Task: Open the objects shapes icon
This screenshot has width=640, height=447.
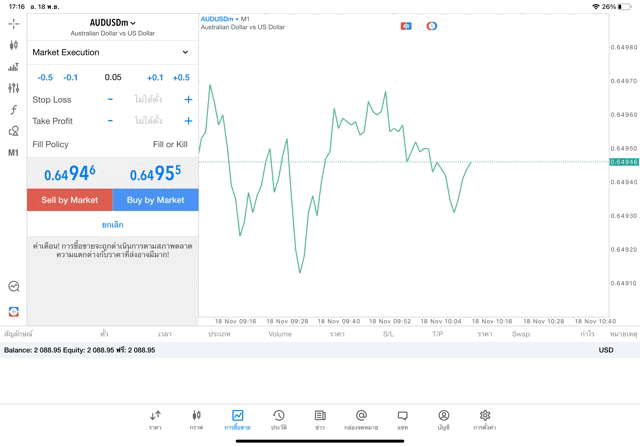Action: [13, 131]
